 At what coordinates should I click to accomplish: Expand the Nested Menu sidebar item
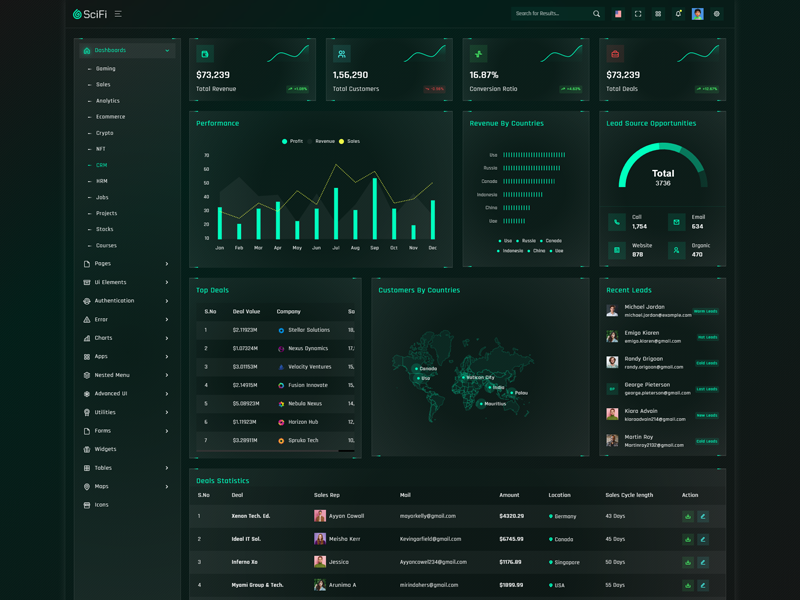(x=127, y=375)
